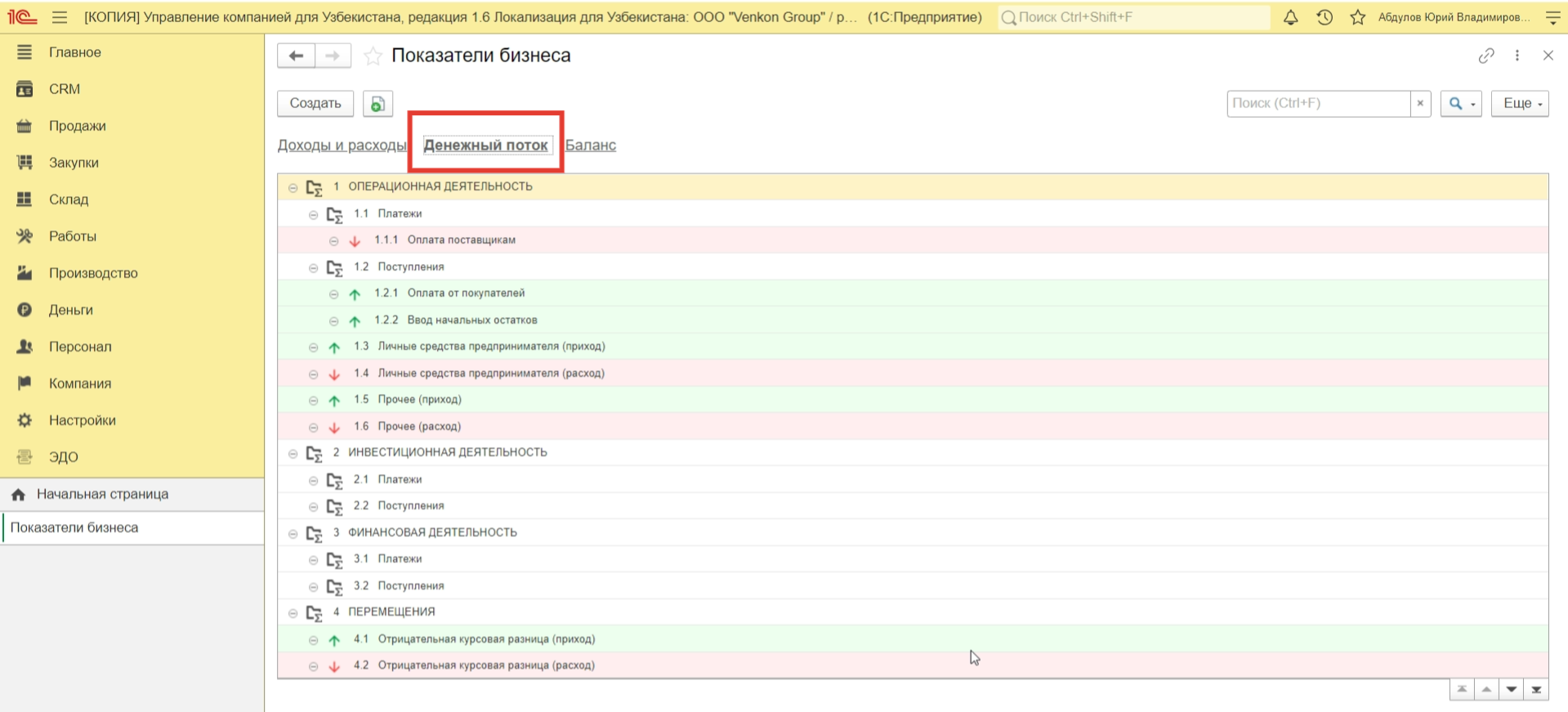Click the Создать button
Image resolution: width=1568 pixels, height=712 pixels.
(315, 104)
